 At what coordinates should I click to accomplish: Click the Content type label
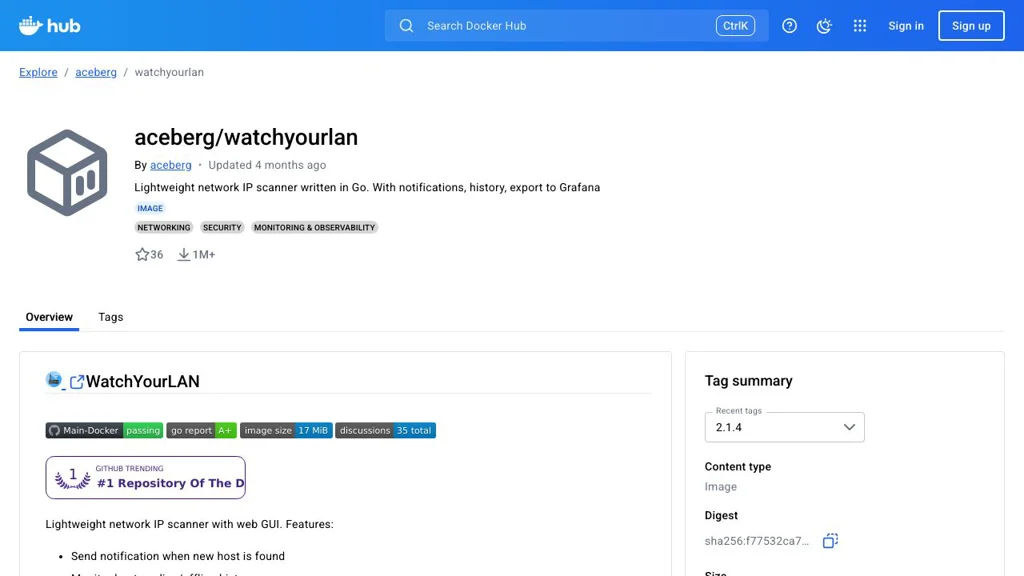738,466
